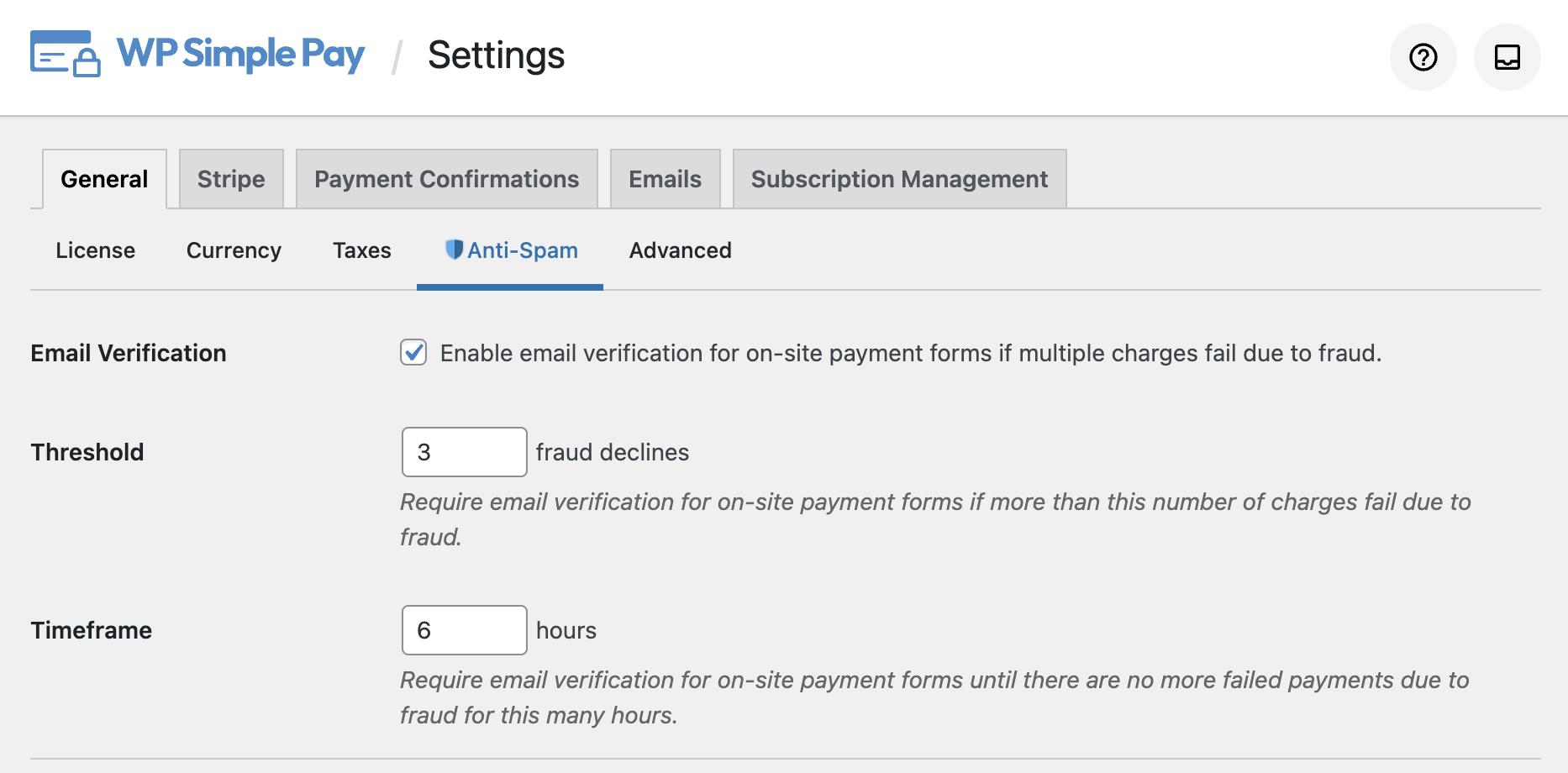Click the Timeframe hours field
The width and height of the screenshot is (1568, 773).
pos(463,629)
